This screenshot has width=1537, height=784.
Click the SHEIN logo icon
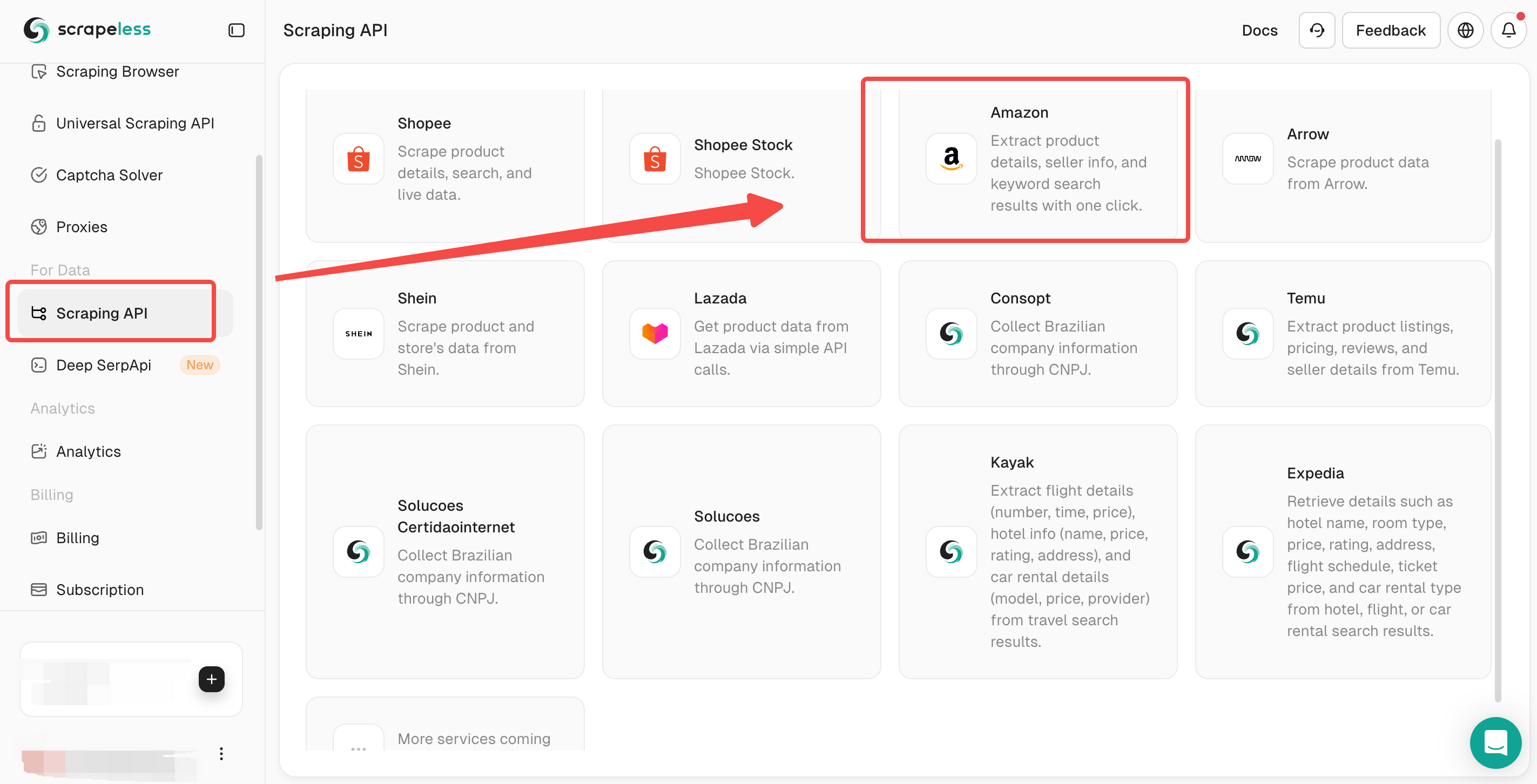359,334
